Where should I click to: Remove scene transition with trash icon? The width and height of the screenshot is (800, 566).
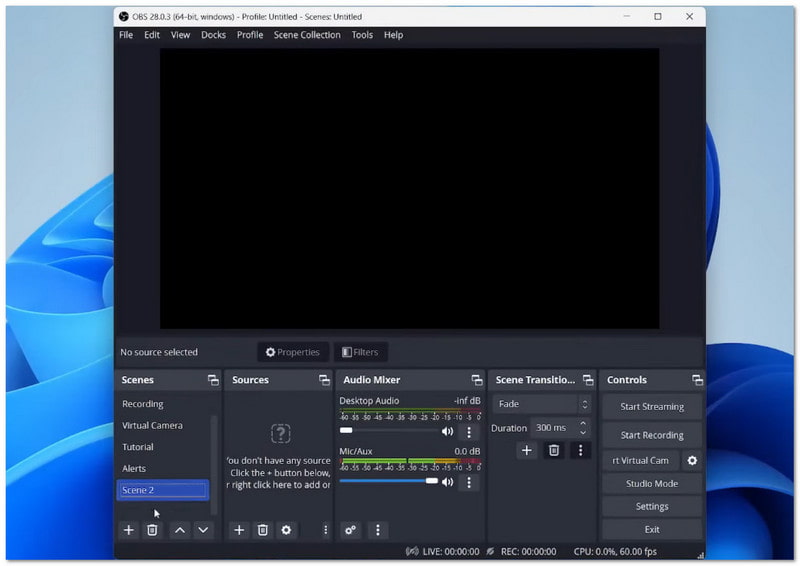tap(554, 450)
